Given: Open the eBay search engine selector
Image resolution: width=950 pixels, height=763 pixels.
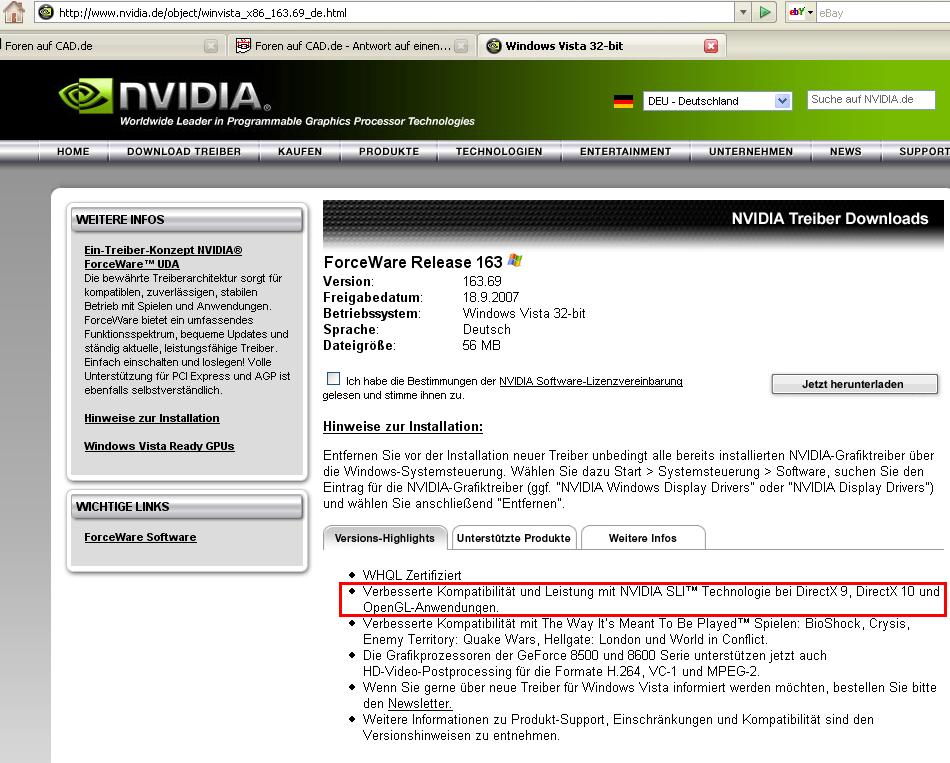Looking at the screenshot, I should click(x=801, y=12).
